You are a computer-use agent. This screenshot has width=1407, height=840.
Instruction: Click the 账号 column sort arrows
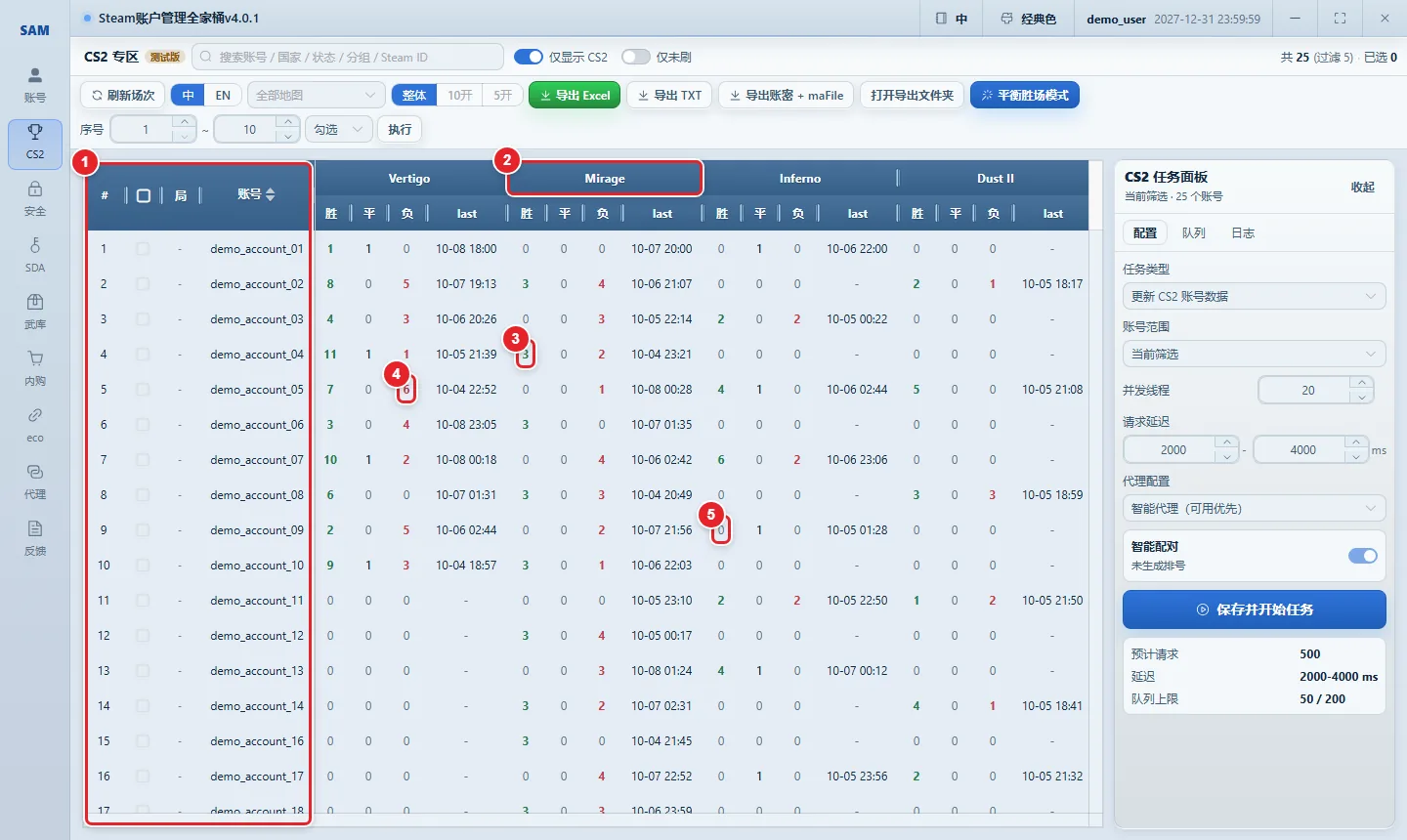[x=271, y=194]
